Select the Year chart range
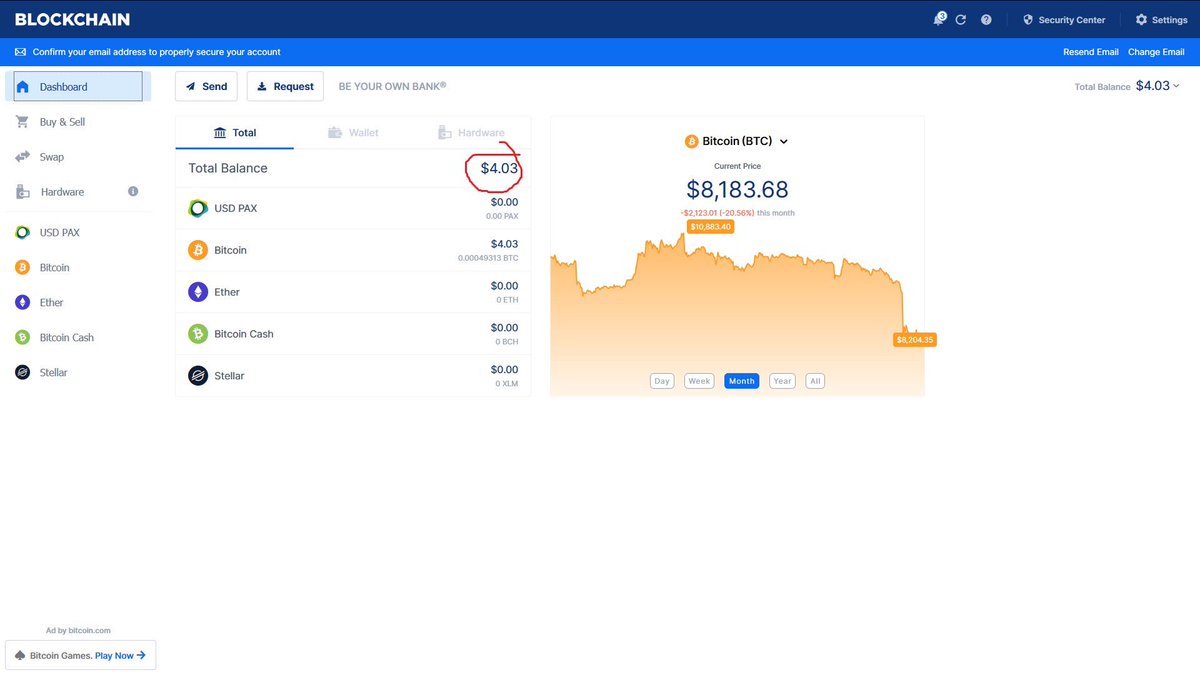Image resolution: width=1200 pixels, height=675 pixels. coord(782,381)
